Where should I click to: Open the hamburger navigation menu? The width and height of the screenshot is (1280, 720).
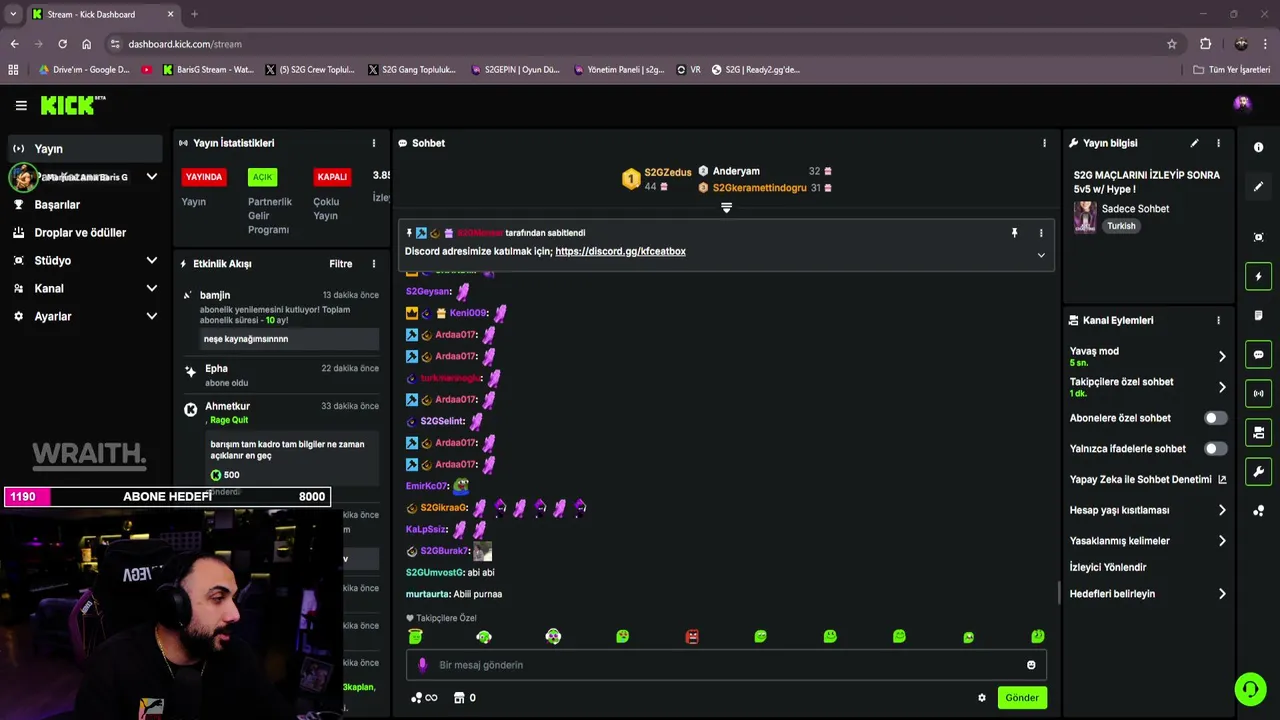(21, 105)
